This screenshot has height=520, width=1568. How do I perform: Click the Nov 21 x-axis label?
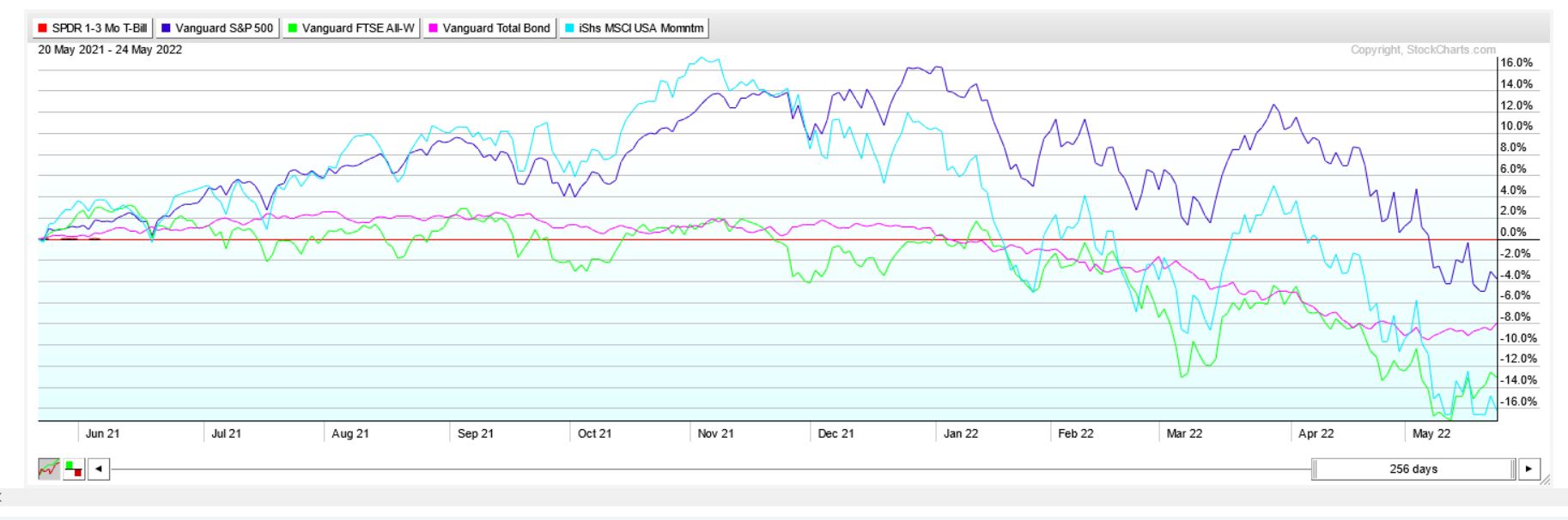pos(715,433)
